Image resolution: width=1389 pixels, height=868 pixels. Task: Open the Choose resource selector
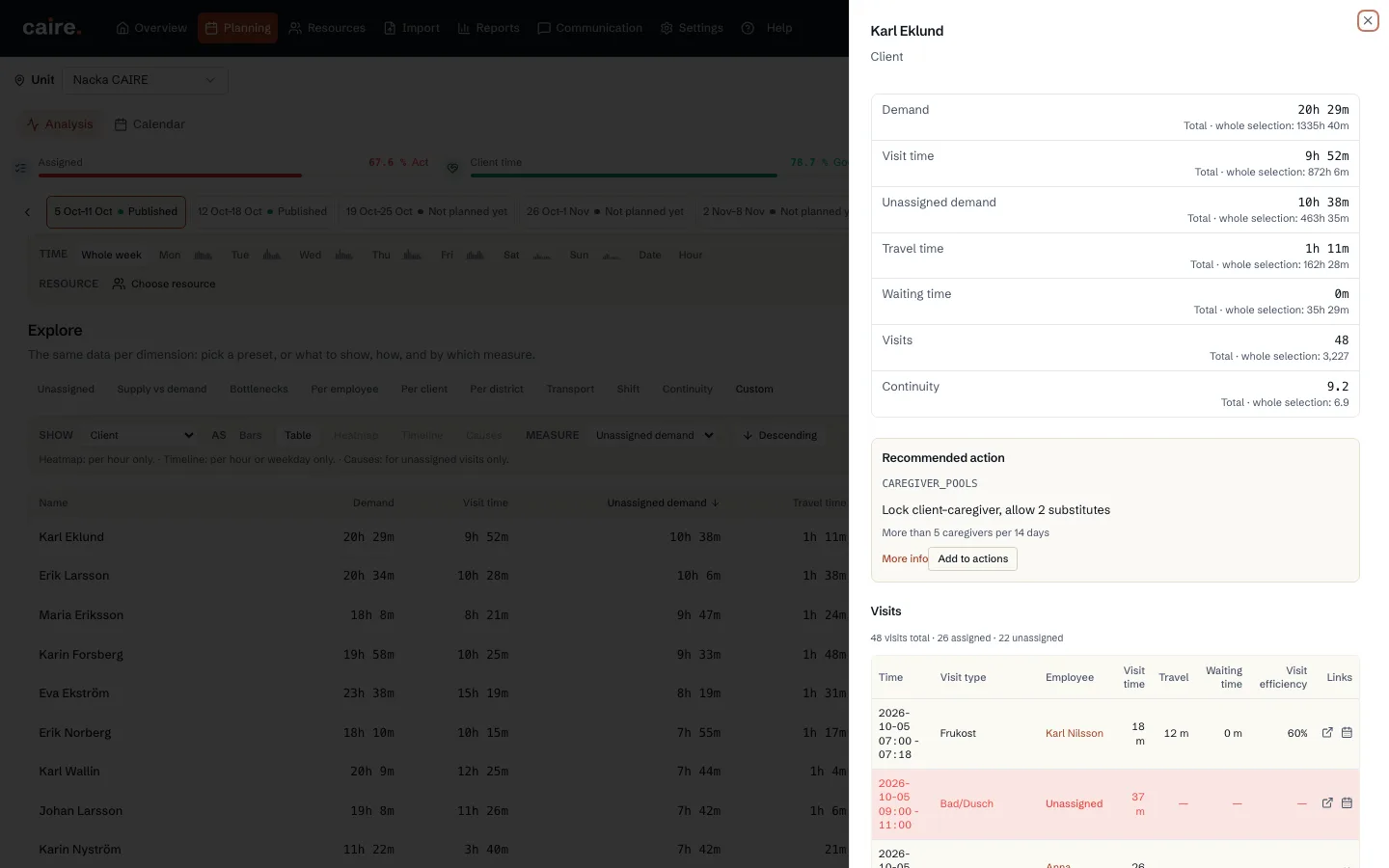[164, 284]
